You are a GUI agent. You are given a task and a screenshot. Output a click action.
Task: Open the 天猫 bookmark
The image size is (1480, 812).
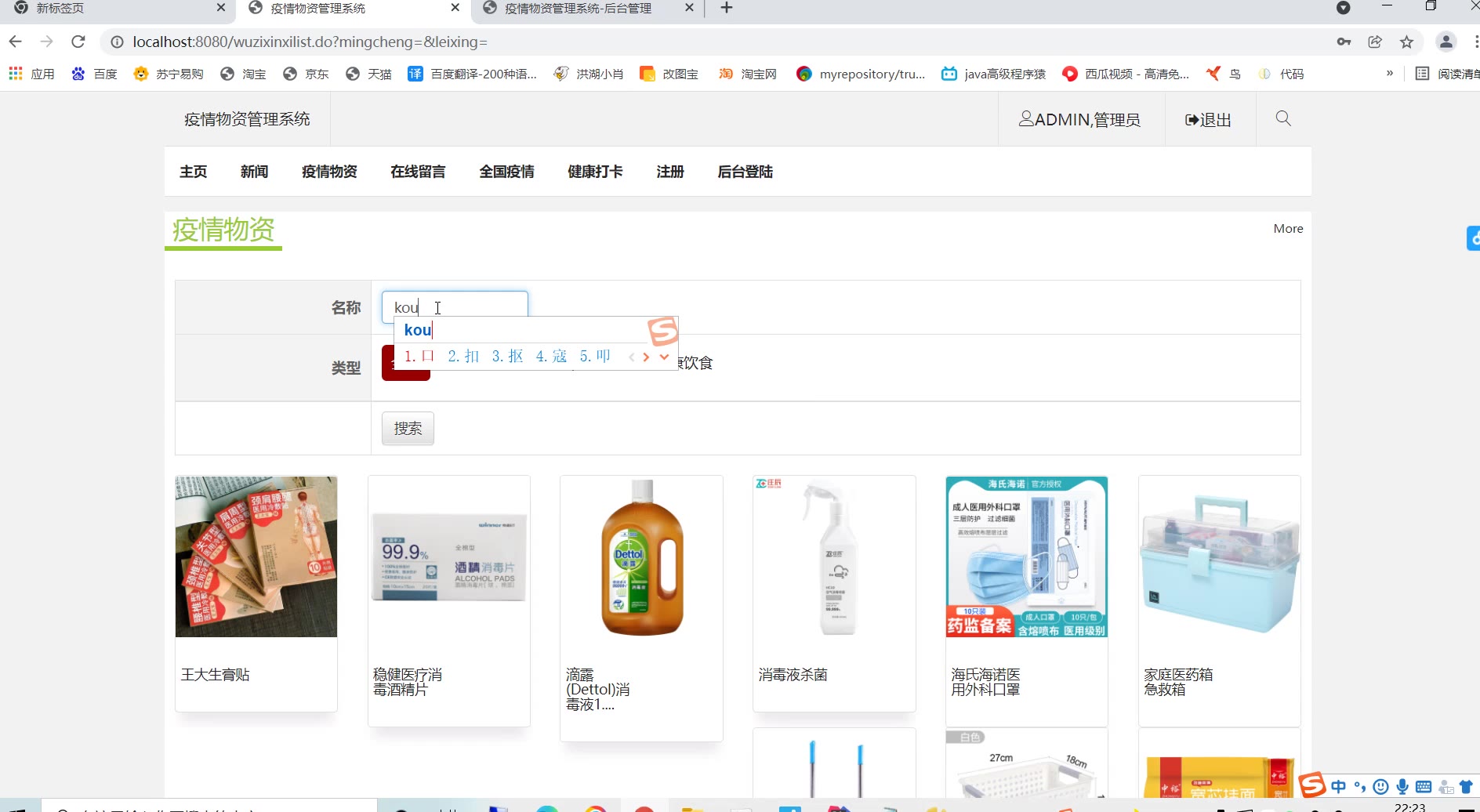(x=368, y=74)
